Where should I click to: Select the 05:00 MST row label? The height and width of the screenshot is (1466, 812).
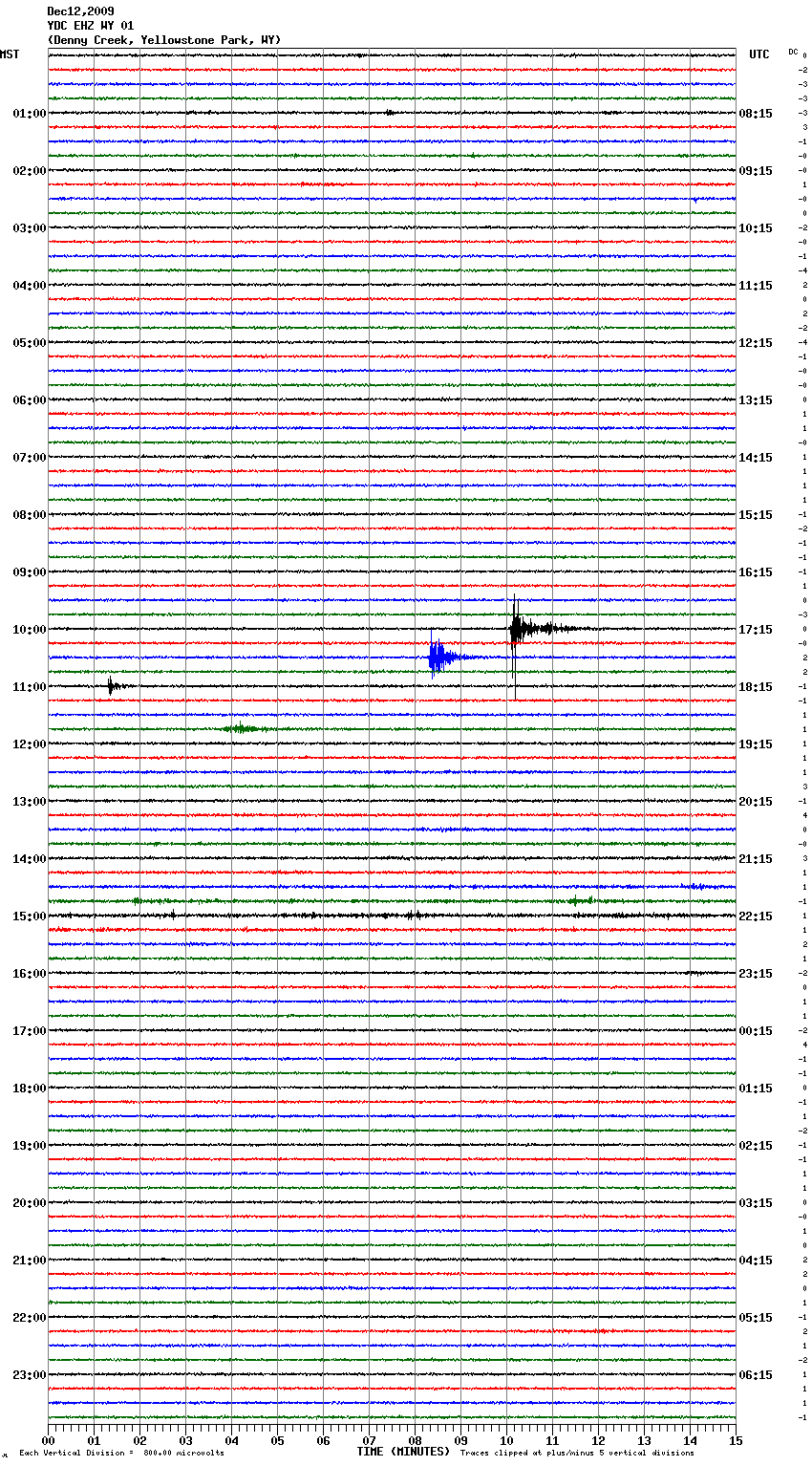point(29,343)
